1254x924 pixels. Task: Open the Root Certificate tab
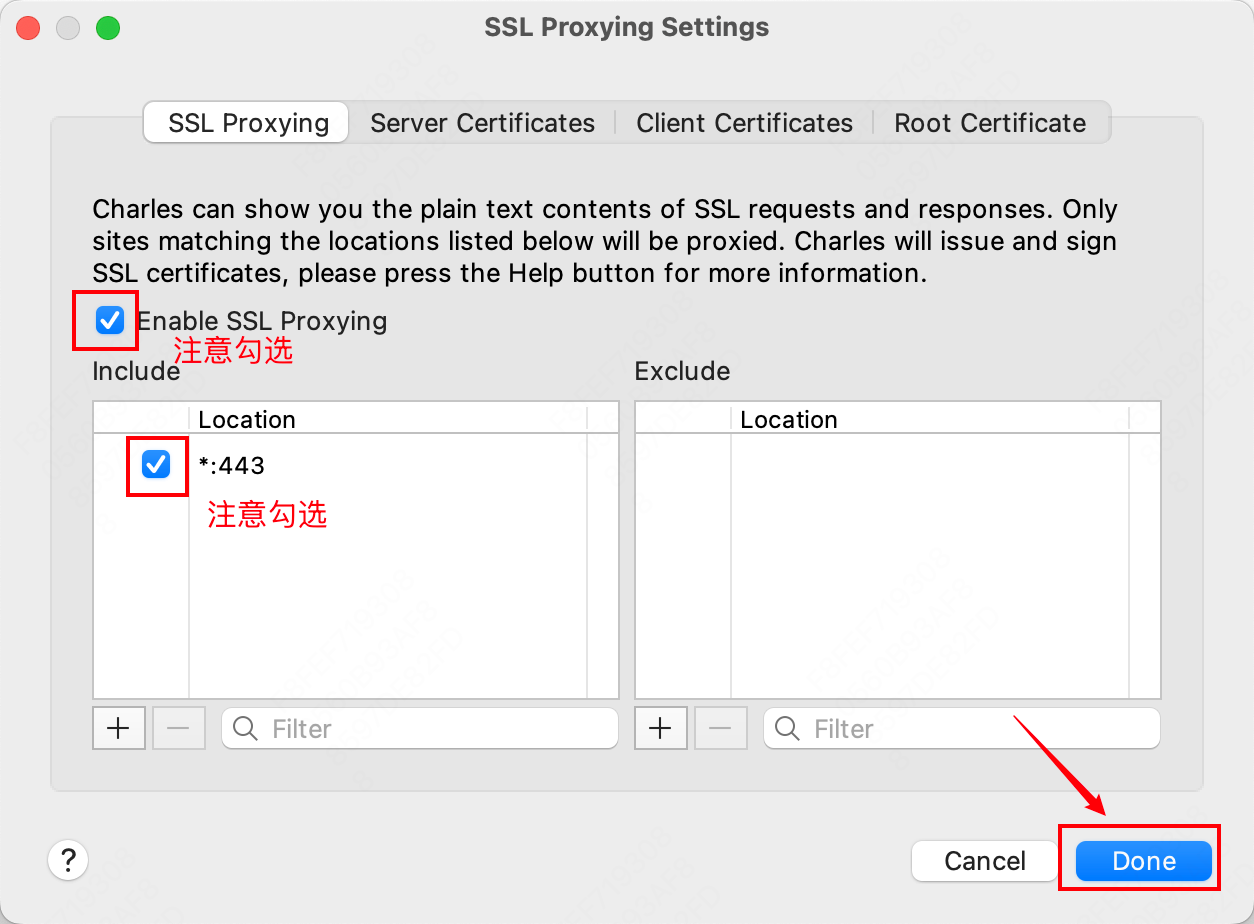click(990, 123)
